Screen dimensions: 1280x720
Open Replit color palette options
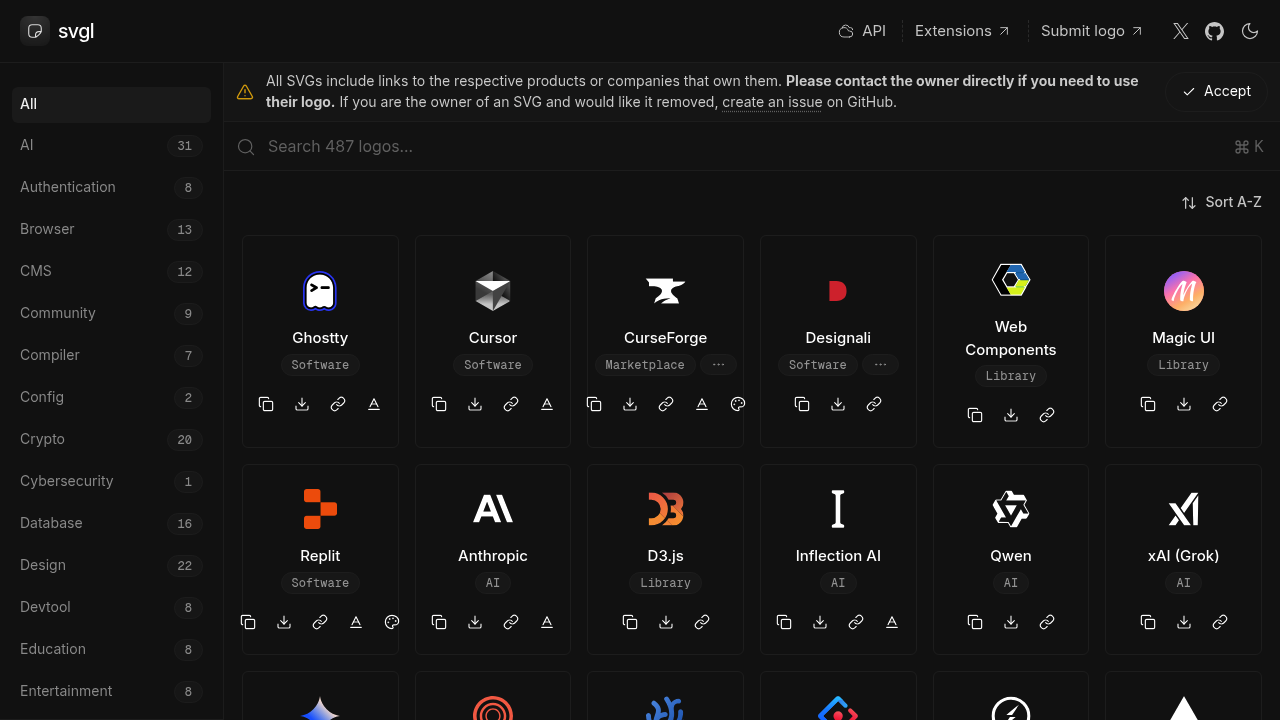click(x=392, y=622)
